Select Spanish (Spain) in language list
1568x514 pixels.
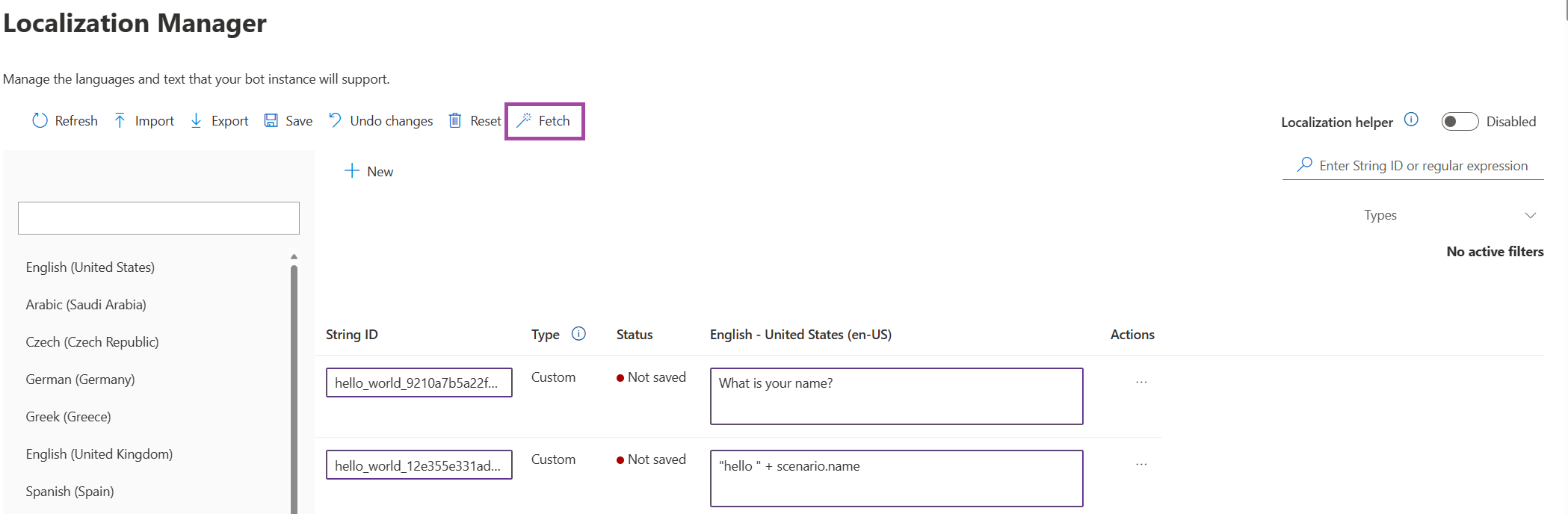click(70, 492)
